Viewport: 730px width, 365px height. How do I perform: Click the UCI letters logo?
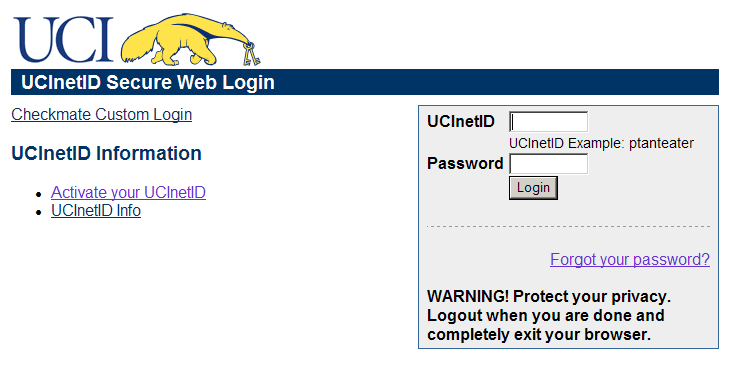click(x=63, y=40)
